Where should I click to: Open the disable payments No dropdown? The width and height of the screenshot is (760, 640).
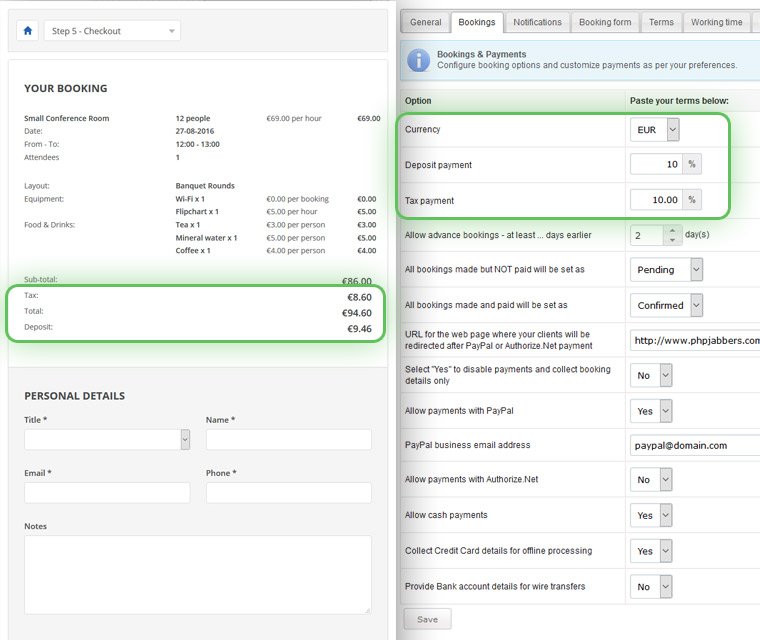651,375
